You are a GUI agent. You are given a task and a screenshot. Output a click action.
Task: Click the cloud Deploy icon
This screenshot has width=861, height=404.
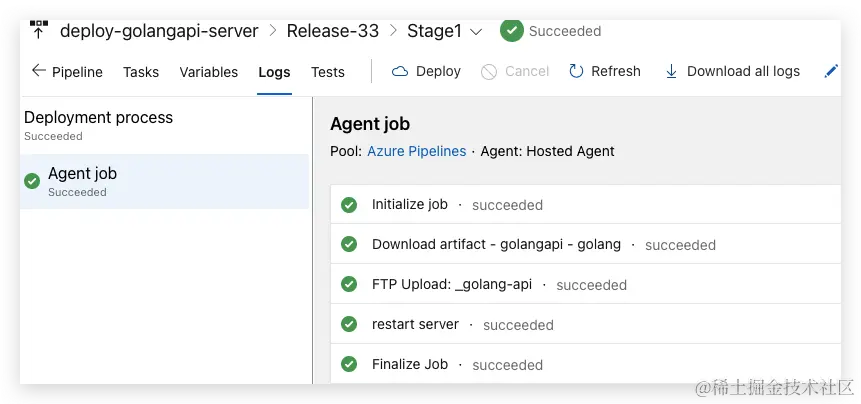click(400, 71)
